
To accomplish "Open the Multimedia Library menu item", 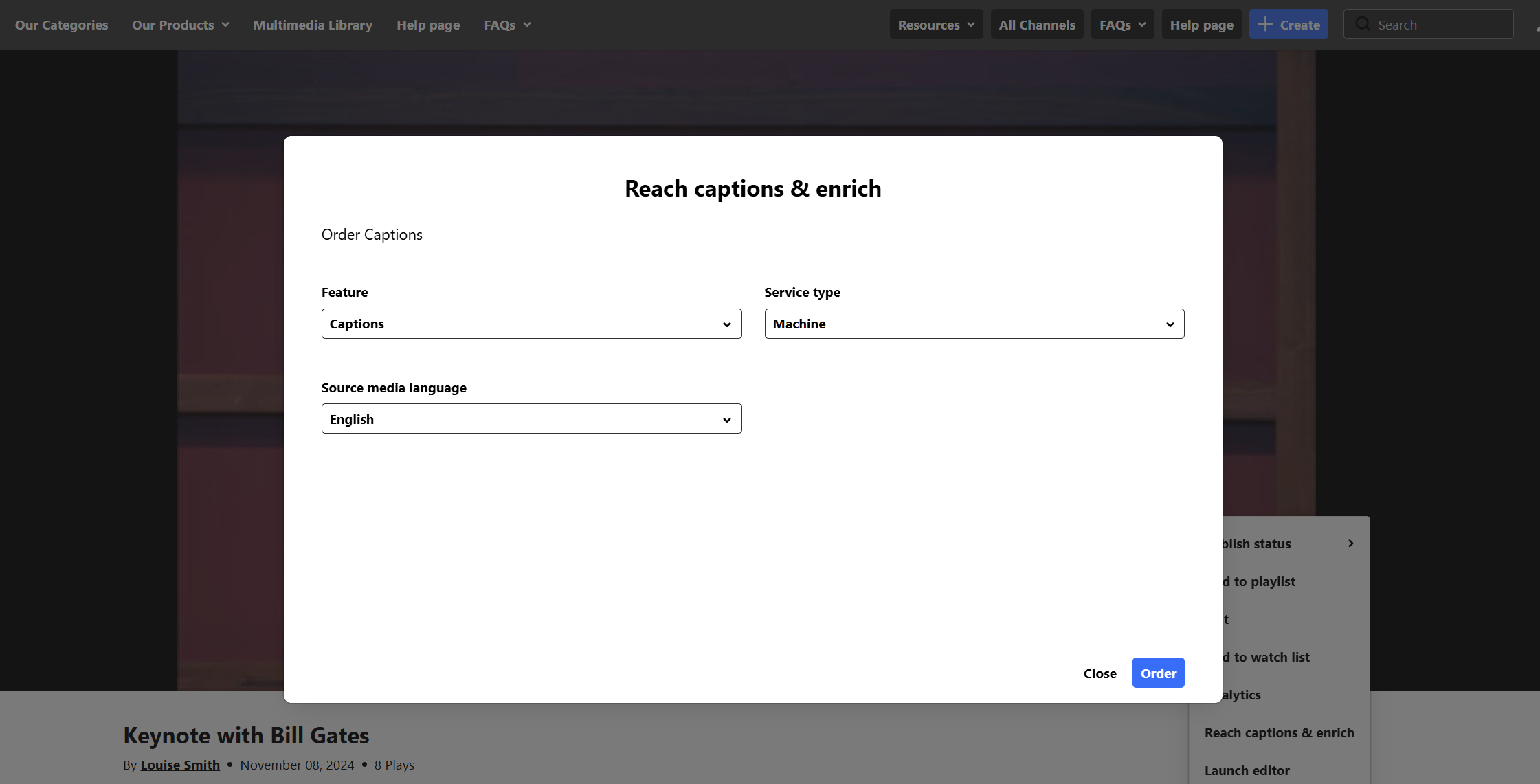I will [x=313, y=25].
